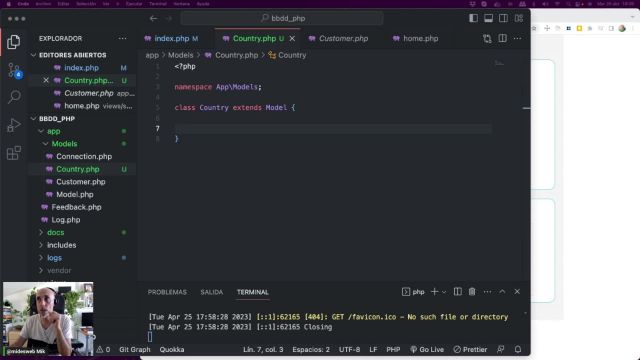Screen dimensions: 640x360
Task: Change PHP language mode in status bar
Action: [393, 349]
